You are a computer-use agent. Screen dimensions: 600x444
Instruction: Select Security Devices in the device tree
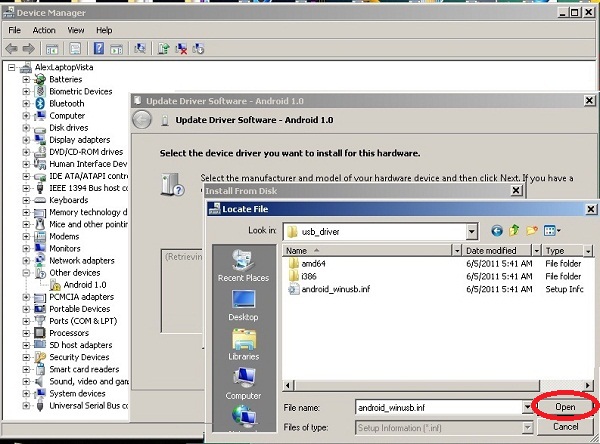(79, 357)
